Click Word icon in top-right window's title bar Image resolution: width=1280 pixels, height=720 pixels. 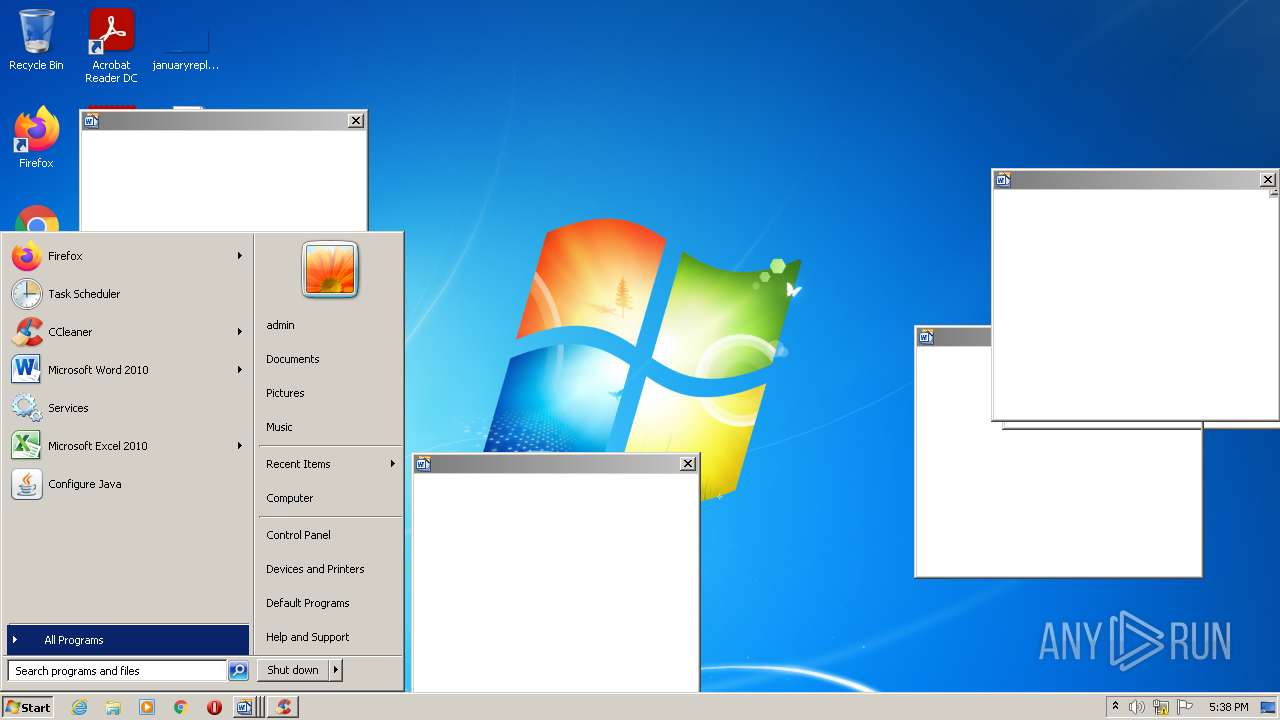point(1003,180)
